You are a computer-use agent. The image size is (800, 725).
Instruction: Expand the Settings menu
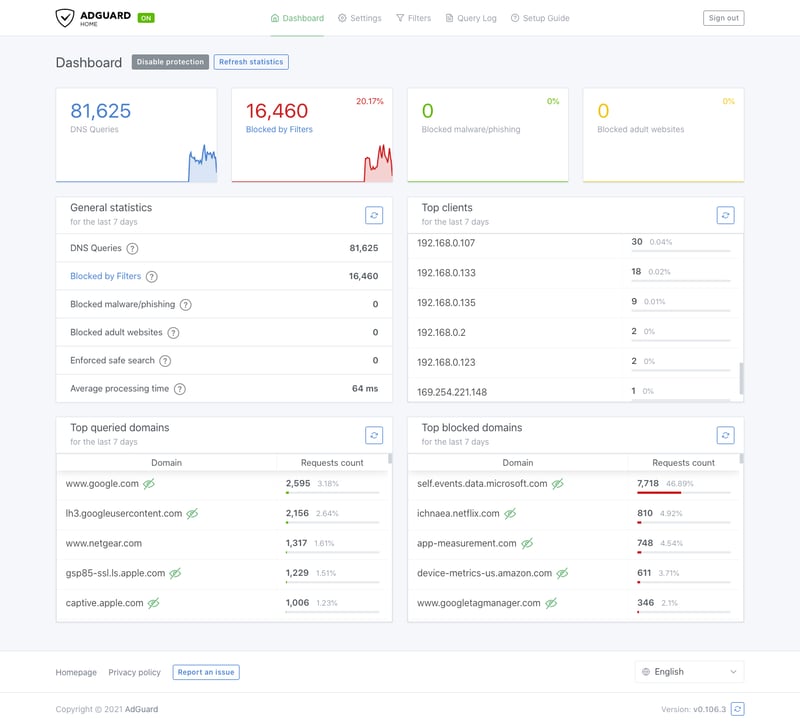[360, 18]
